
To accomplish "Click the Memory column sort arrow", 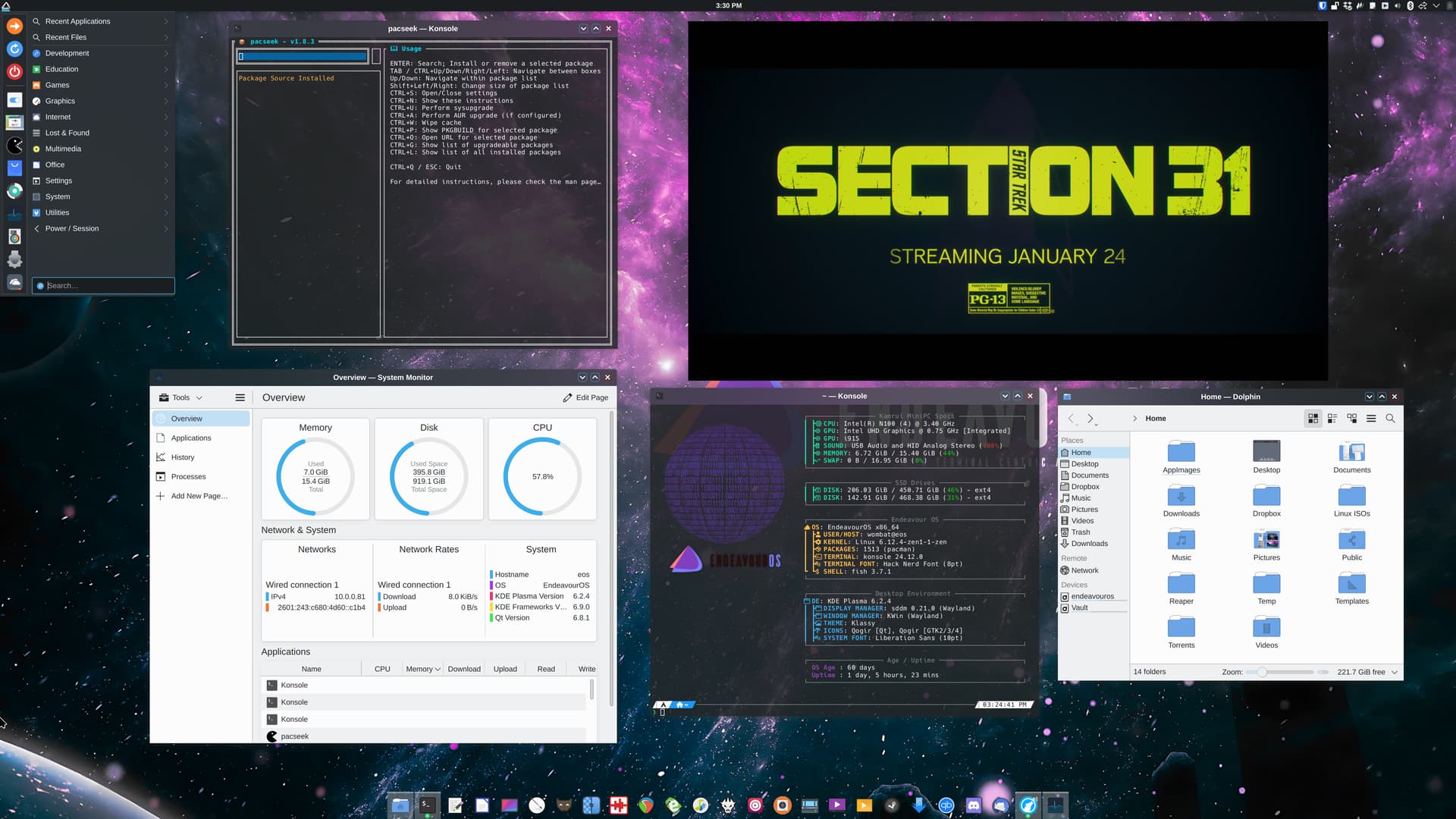I will coord(438,669).
